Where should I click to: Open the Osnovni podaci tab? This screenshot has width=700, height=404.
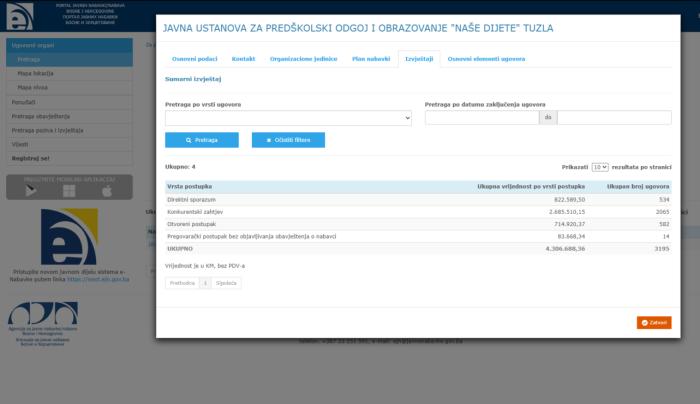[x=195, y=59]
